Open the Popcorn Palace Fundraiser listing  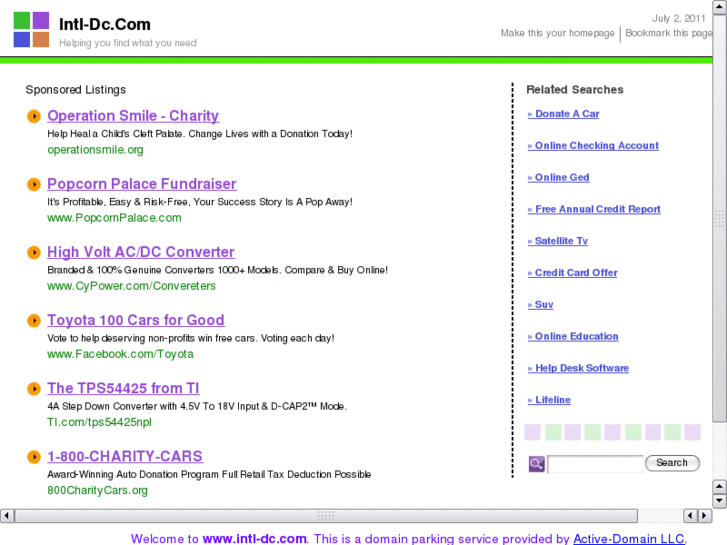[142, 184]
